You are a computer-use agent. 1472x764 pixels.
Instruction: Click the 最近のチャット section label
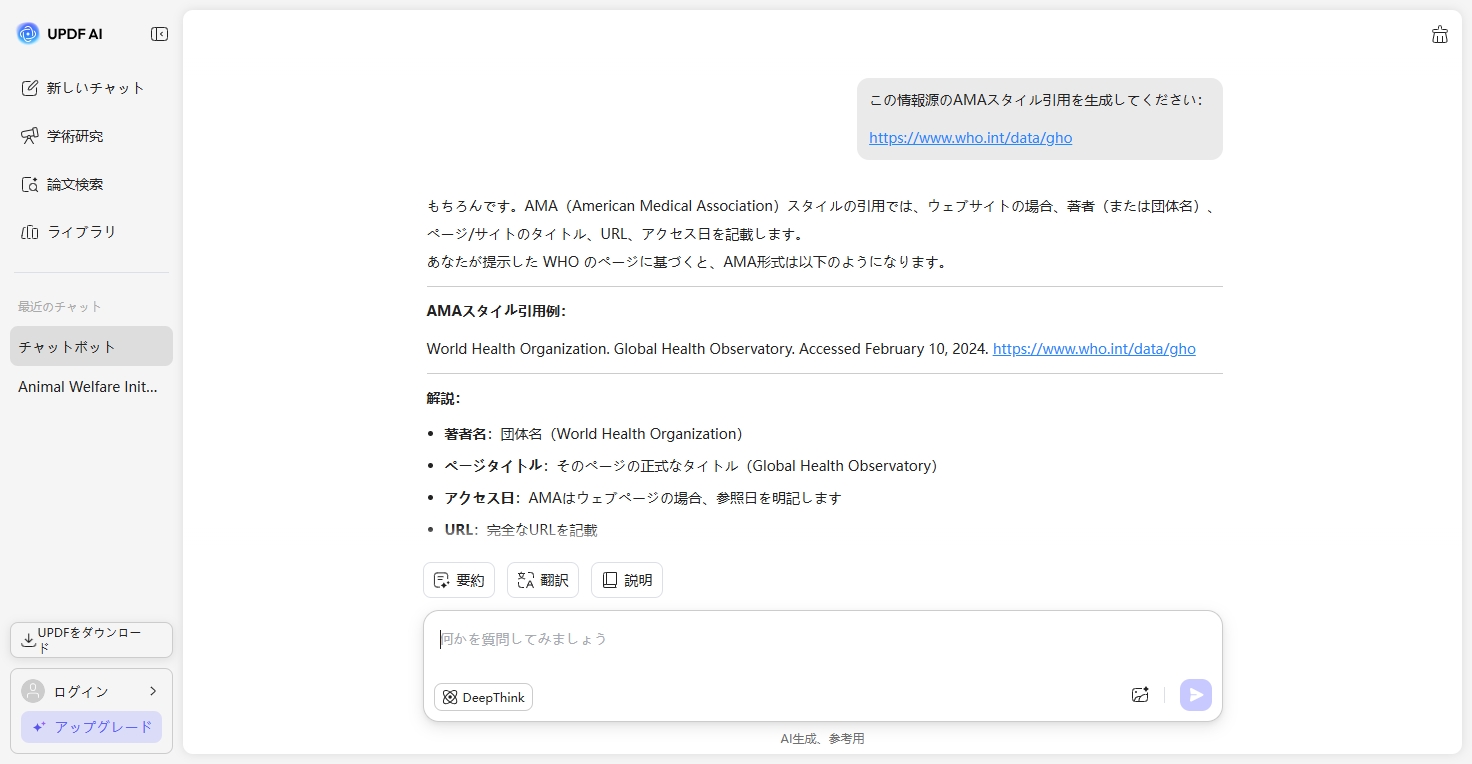60,307
